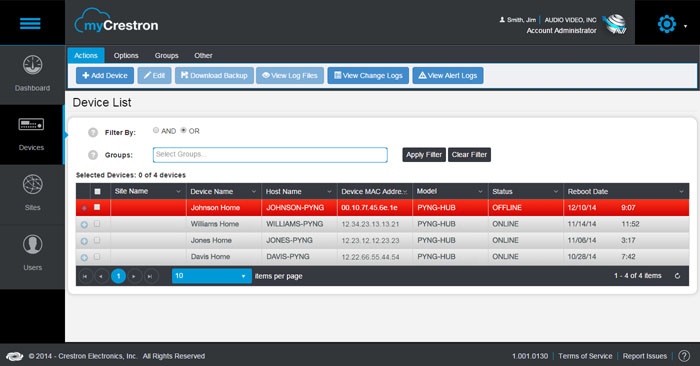The height and width of the screenshot is (366, 700).
Task: Check the Jones Home row checkbox
Action: [97, 240]
